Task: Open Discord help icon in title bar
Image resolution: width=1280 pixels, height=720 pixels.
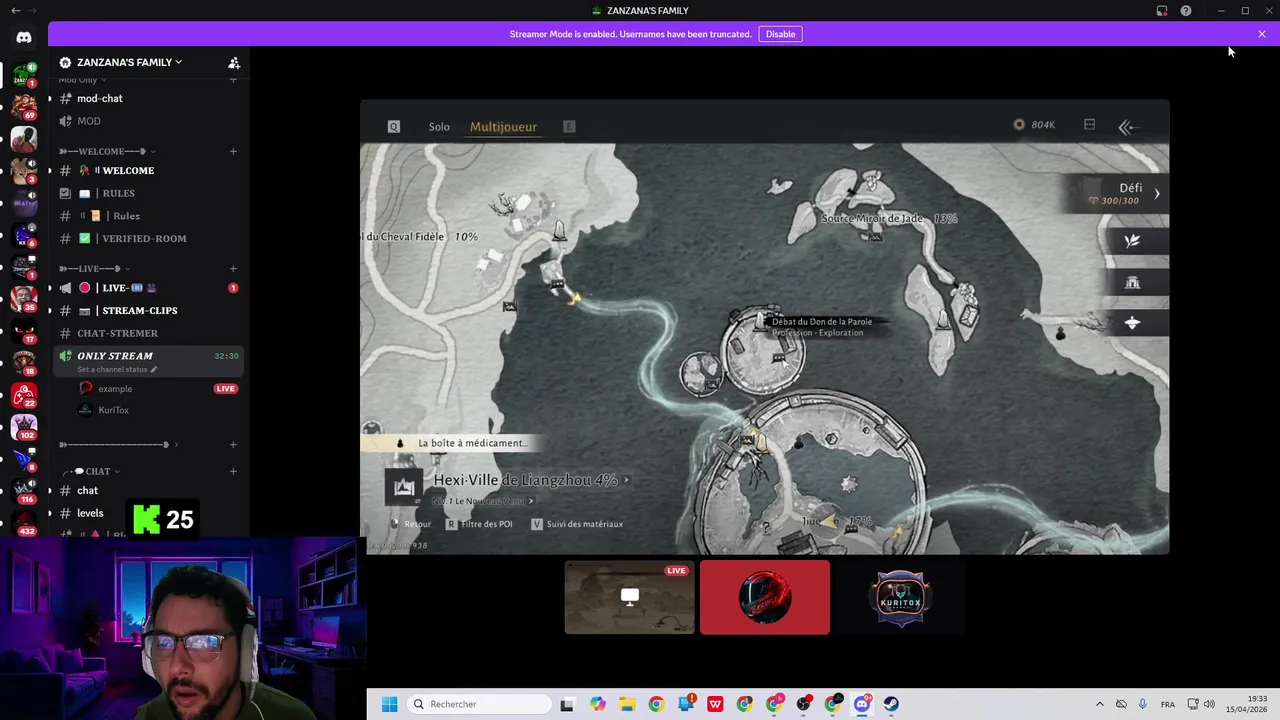Action: tap(1186, 11)
